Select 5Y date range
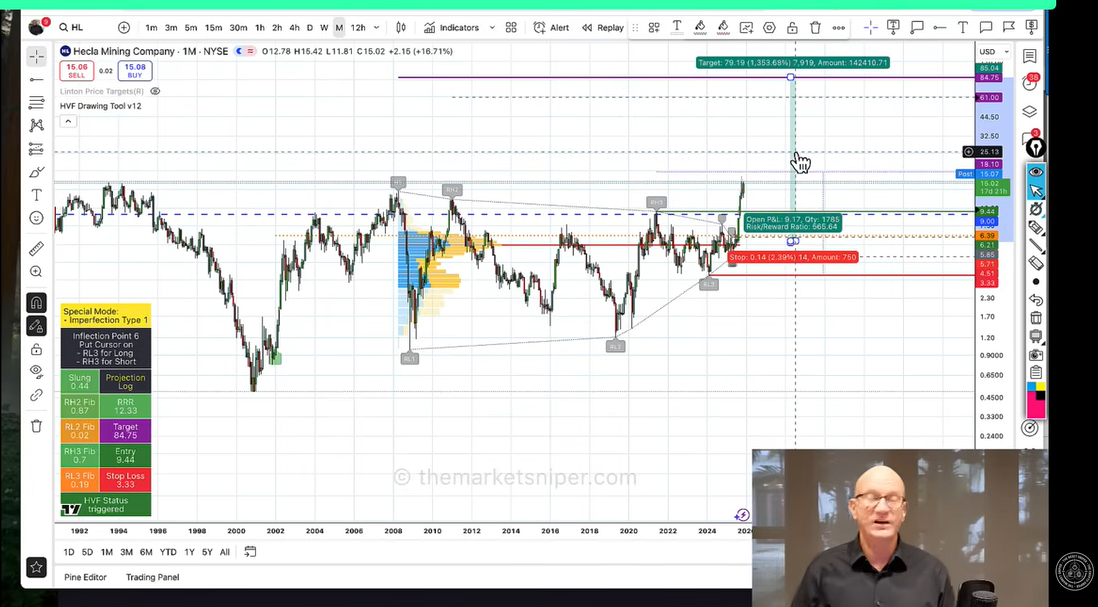Viewport: 1098px width, 607px height. click(x=207, y=552)
